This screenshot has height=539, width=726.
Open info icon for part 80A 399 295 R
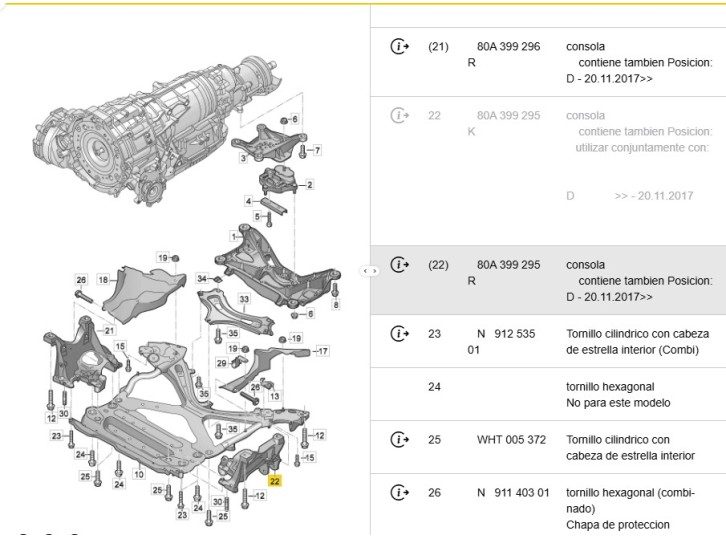400,264
